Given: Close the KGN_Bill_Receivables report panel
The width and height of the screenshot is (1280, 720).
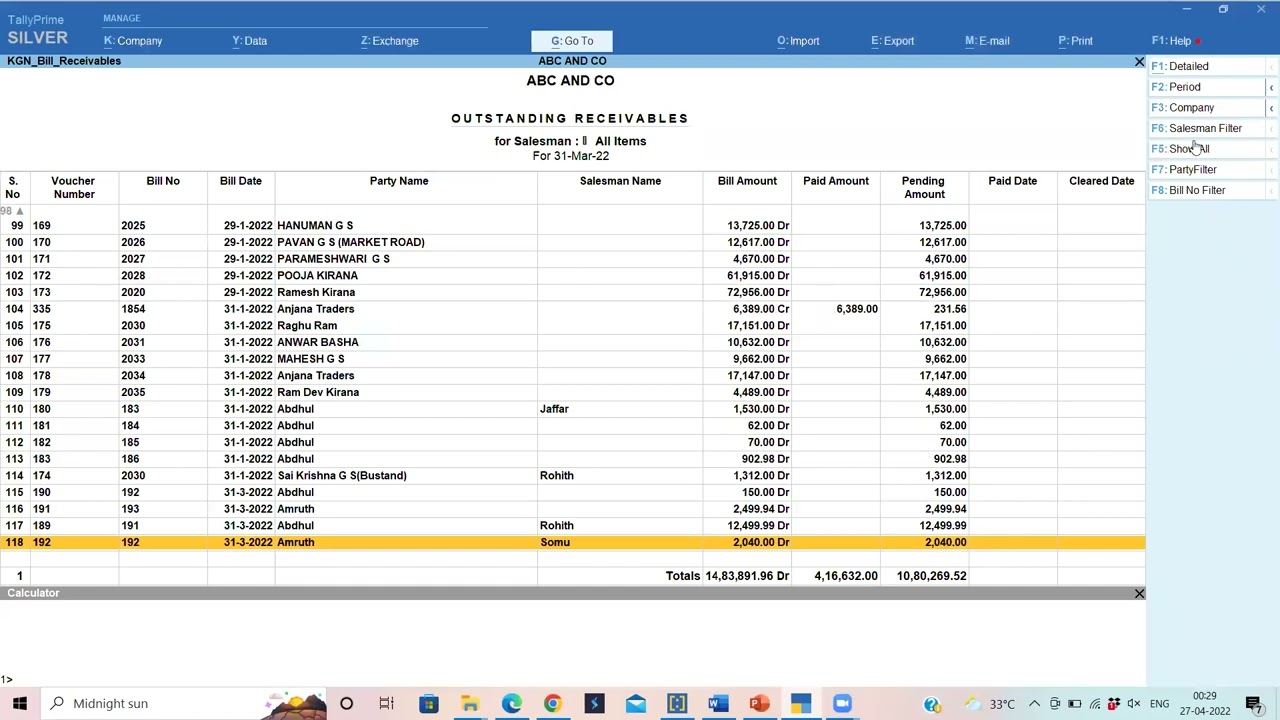Looking at the screenshot, I should click(x=1139, y=62).
